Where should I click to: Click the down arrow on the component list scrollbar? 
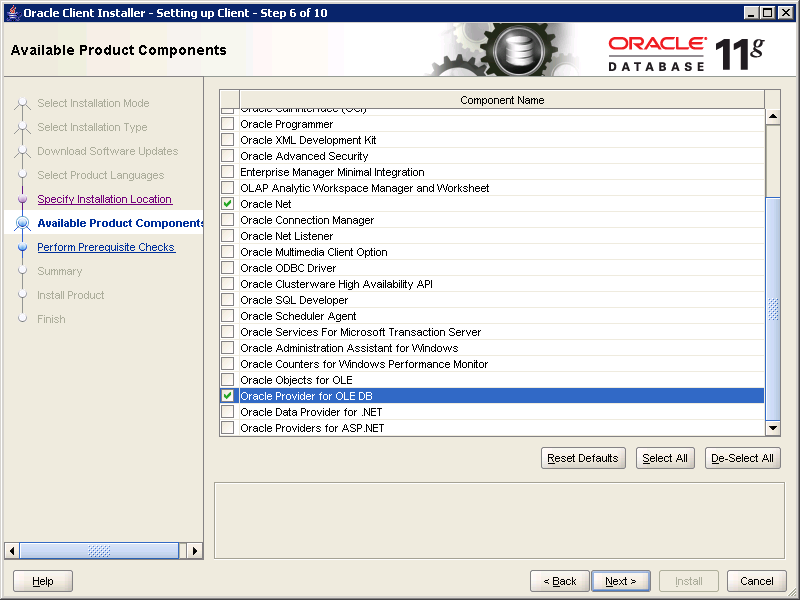point(772,428)
